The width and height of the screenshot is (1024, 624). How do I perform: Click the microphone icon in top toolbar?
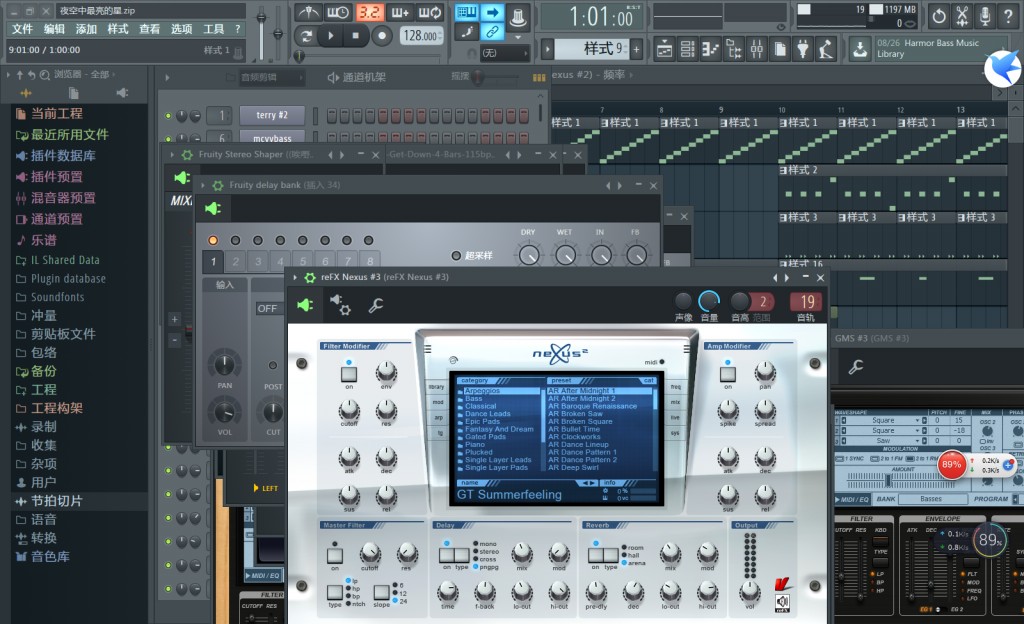coord(985,16)
